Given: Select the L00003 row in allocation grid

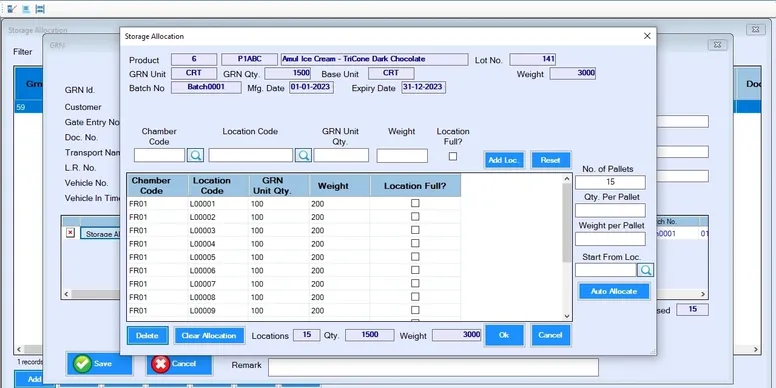Looking at the screenshot, I should (x=293, y=231).
